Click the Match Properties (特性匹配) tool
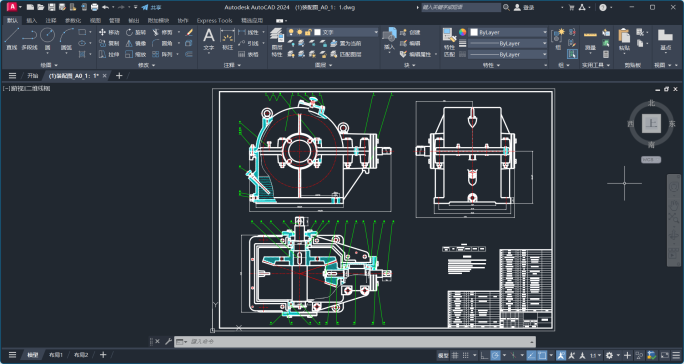 pos(449,42)
